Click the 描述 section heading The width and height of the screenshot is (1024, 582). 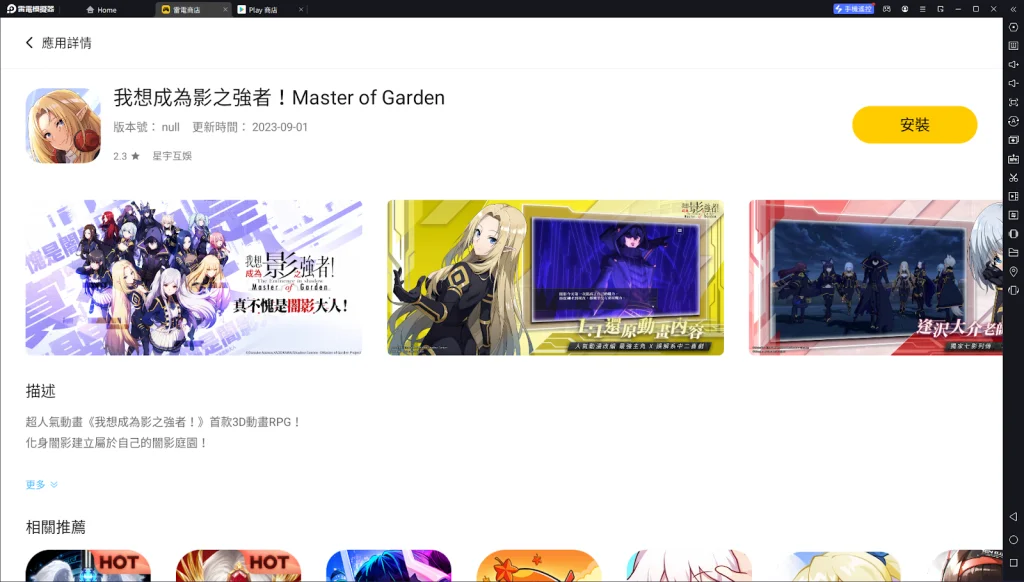coord(40,391)
